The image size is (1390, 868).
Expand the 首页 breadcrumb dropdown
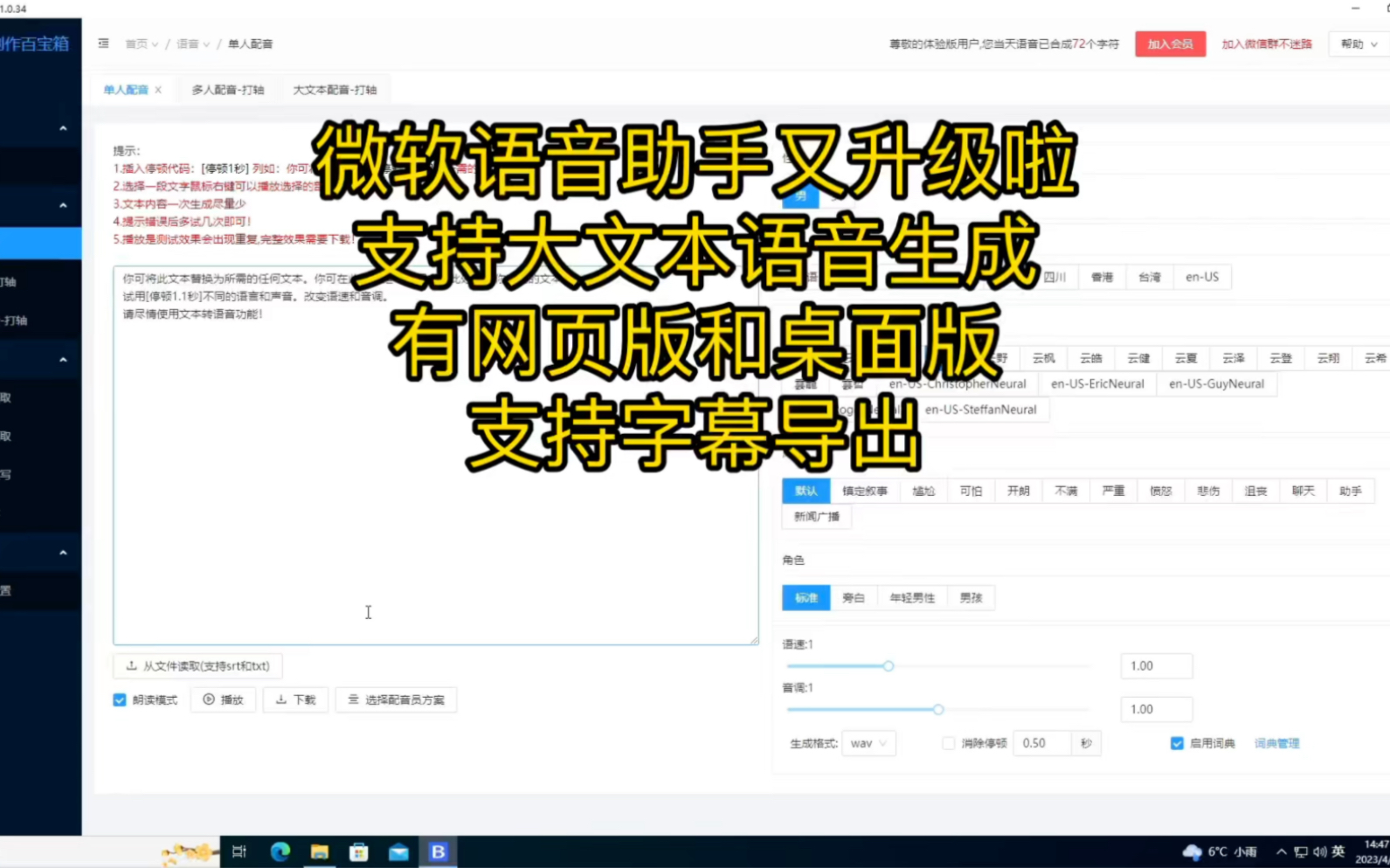(142, 44)
